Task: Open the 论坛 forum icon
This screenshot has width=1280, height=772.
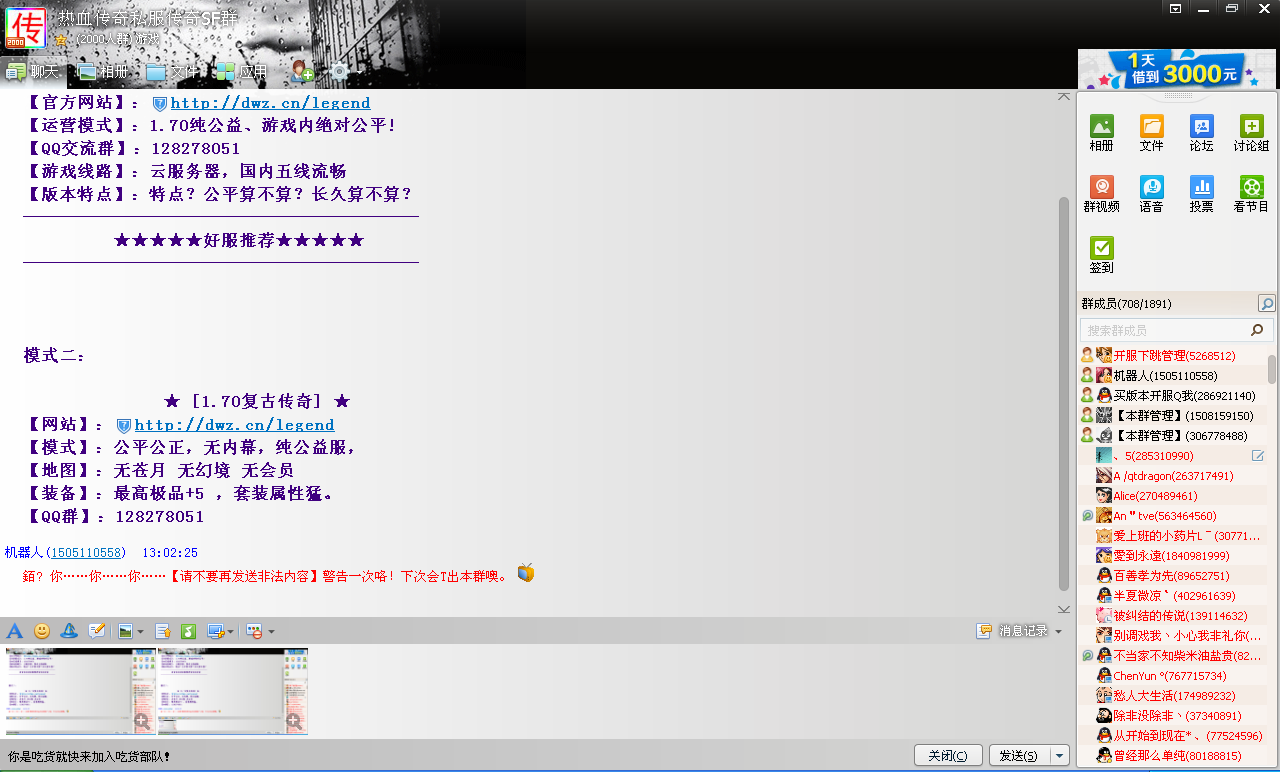Action: click(x=1201, y=134)
